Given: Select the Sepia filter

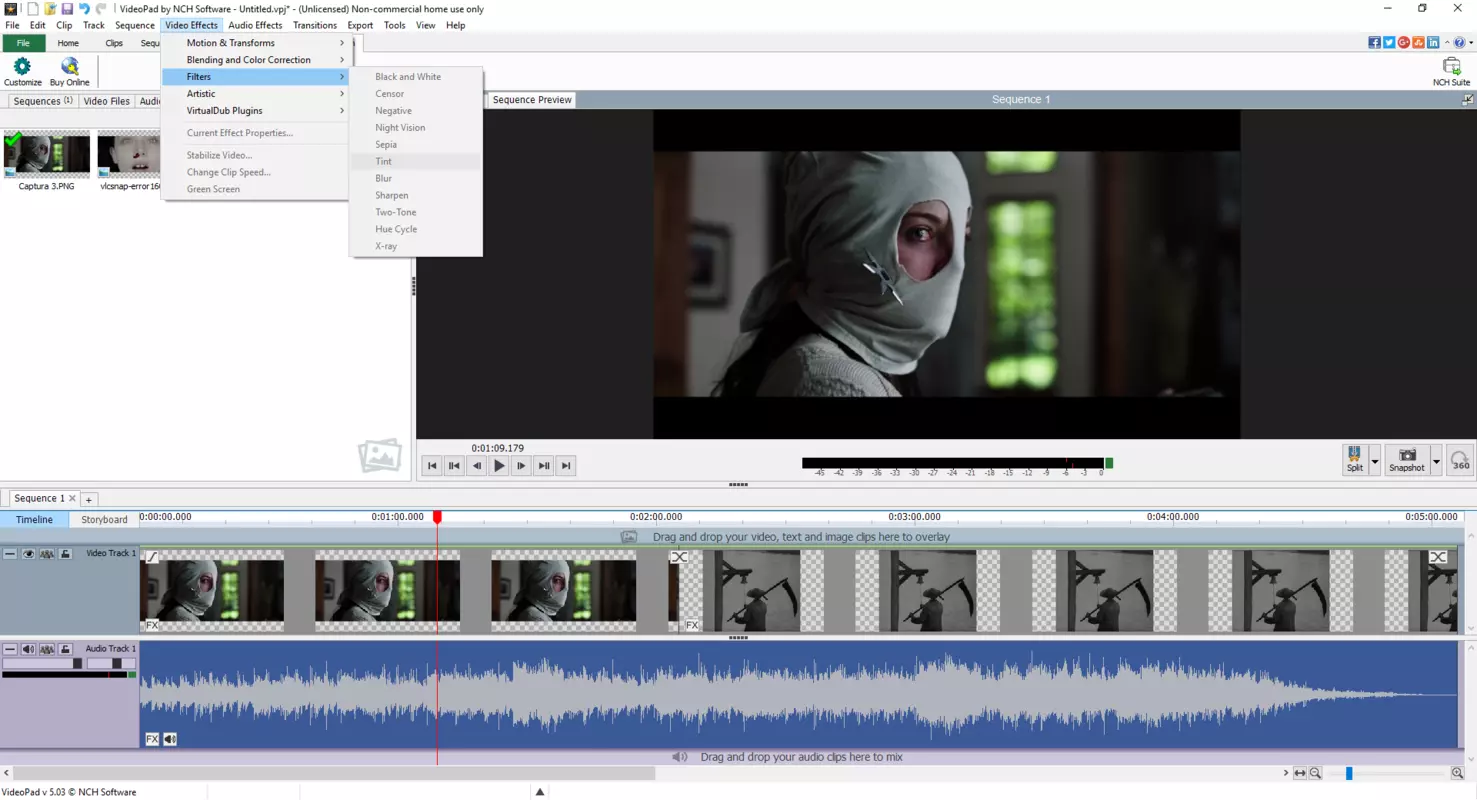Looking at the screenshot, I should pos(416,144).
